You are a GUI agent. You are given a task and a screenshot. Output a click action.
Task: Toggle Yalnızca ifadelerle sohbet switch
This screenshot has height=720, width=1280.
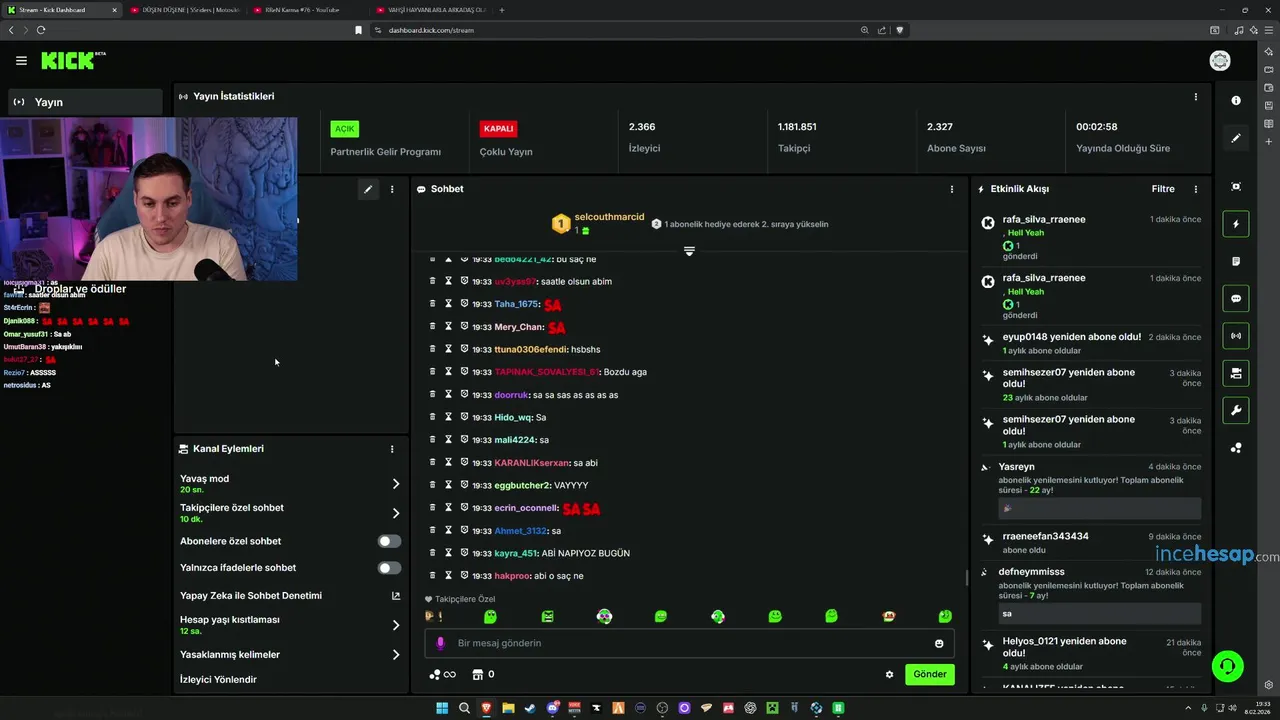click(x=389, y=568)
